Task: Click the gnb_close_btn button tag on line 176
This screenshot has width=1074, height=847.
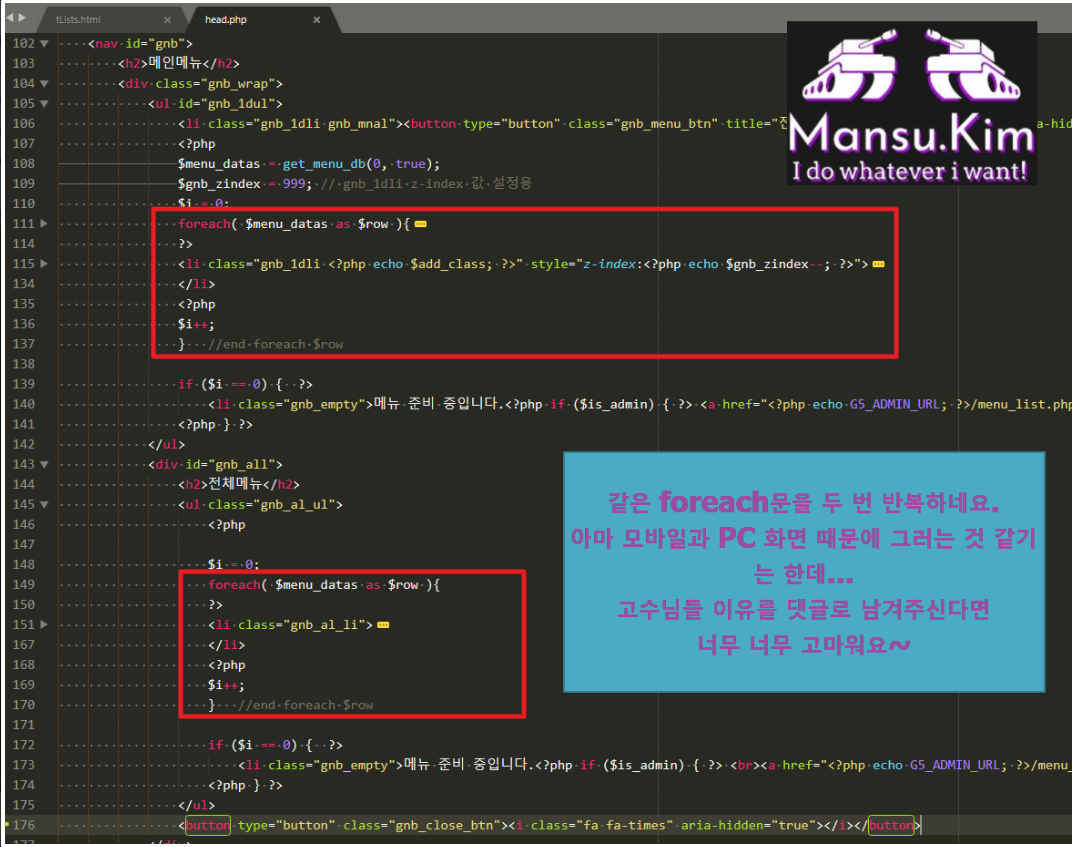Action: click(344, 825)
